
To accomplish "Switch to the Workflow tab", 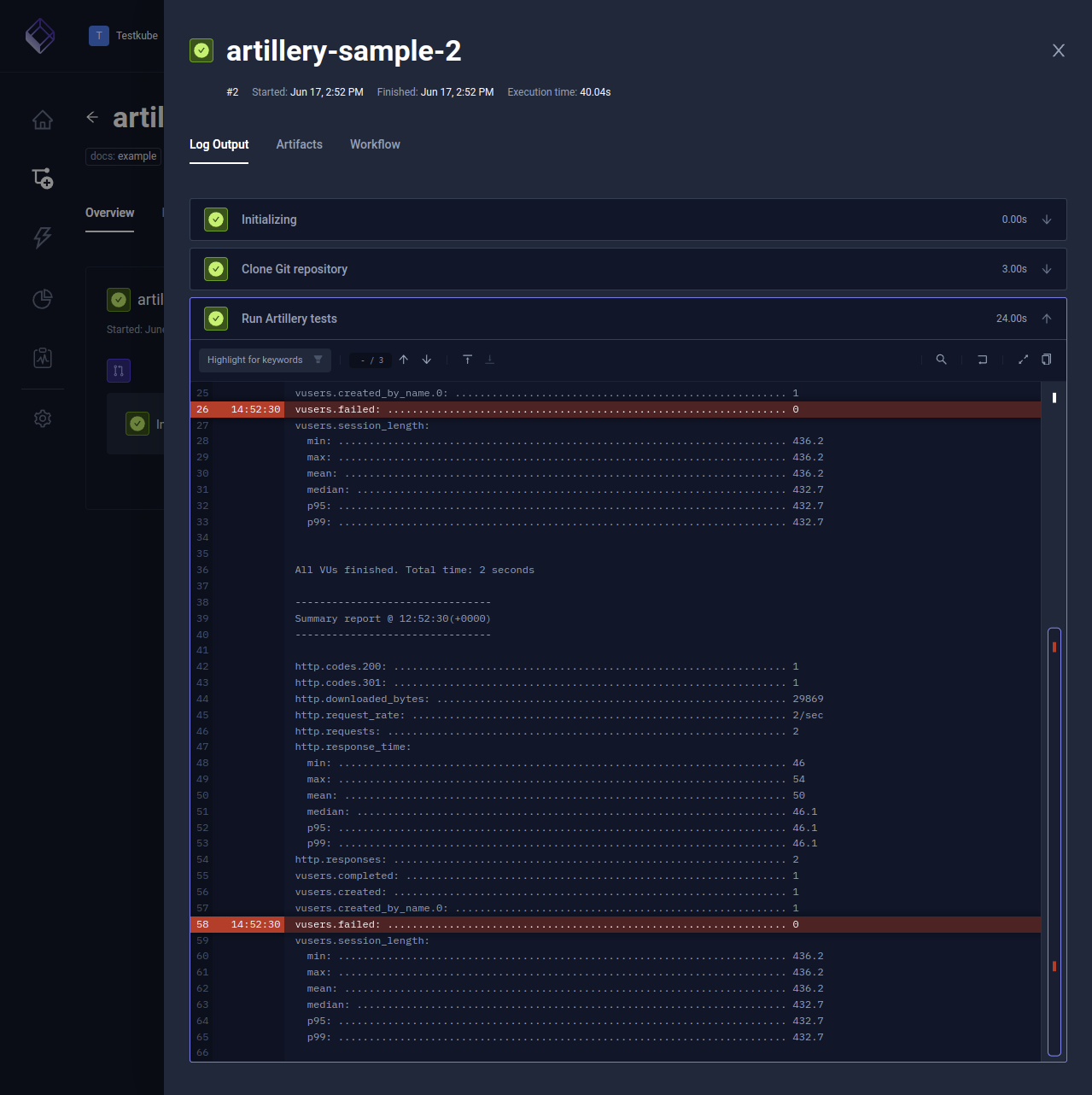I will click(x=374, y=144).
